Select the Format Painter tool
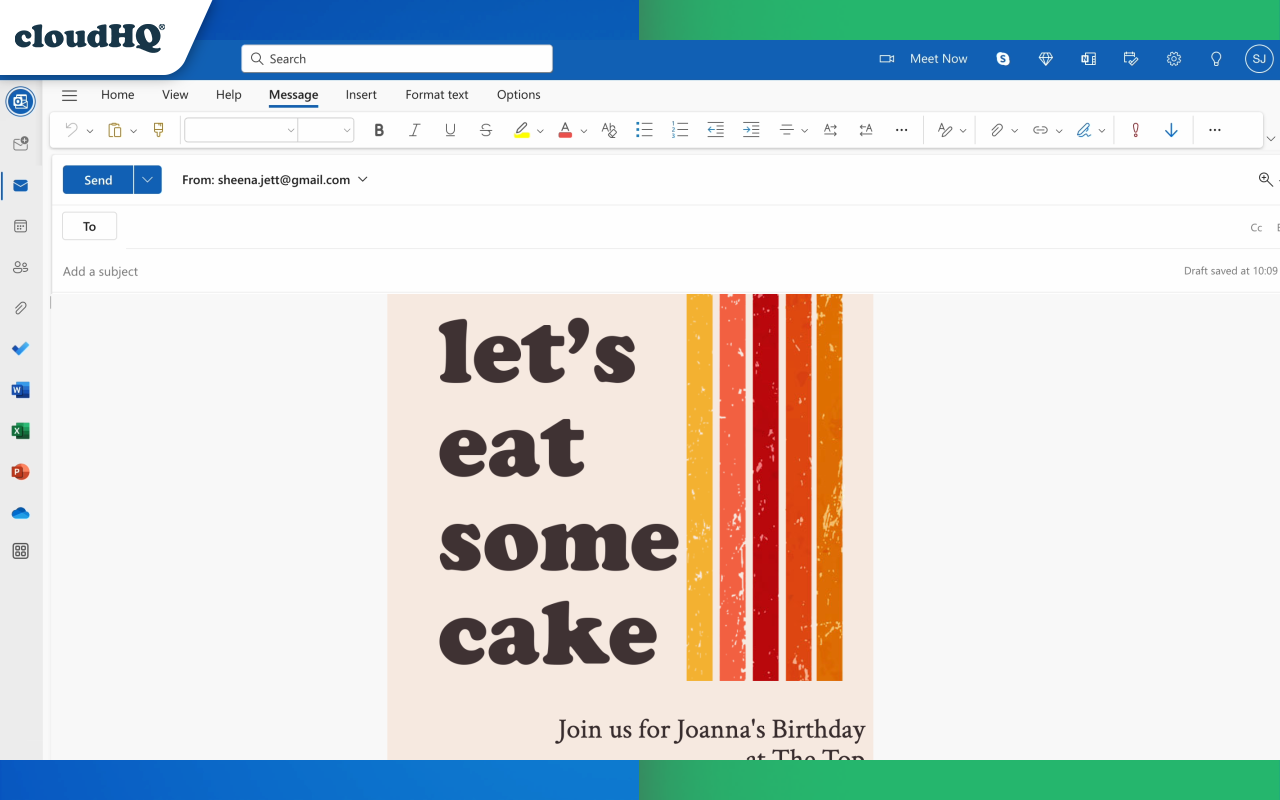 click(158, 129)
